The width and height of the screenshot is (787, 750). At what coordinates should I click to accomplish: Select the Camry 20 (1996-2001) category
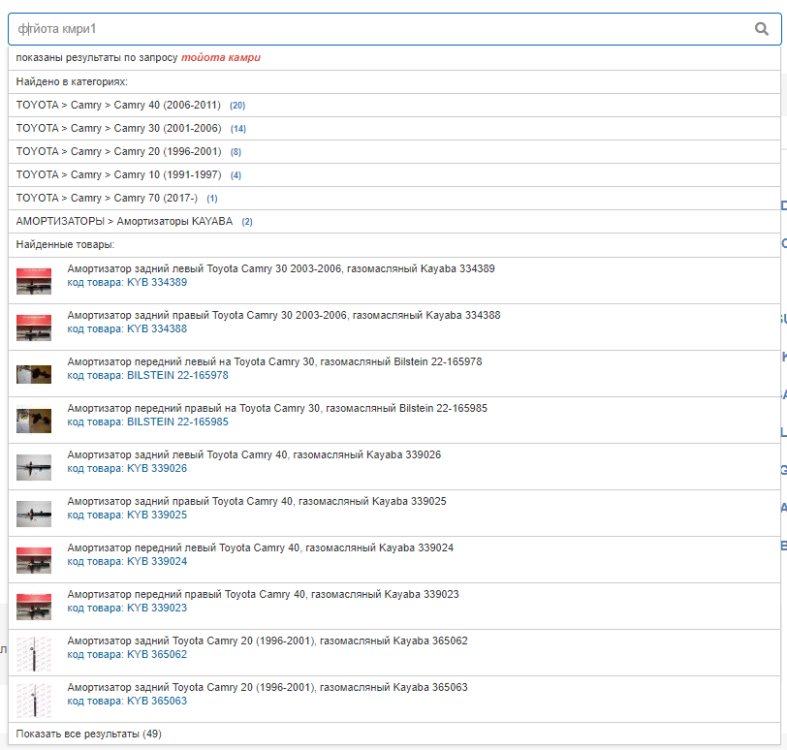118,151
